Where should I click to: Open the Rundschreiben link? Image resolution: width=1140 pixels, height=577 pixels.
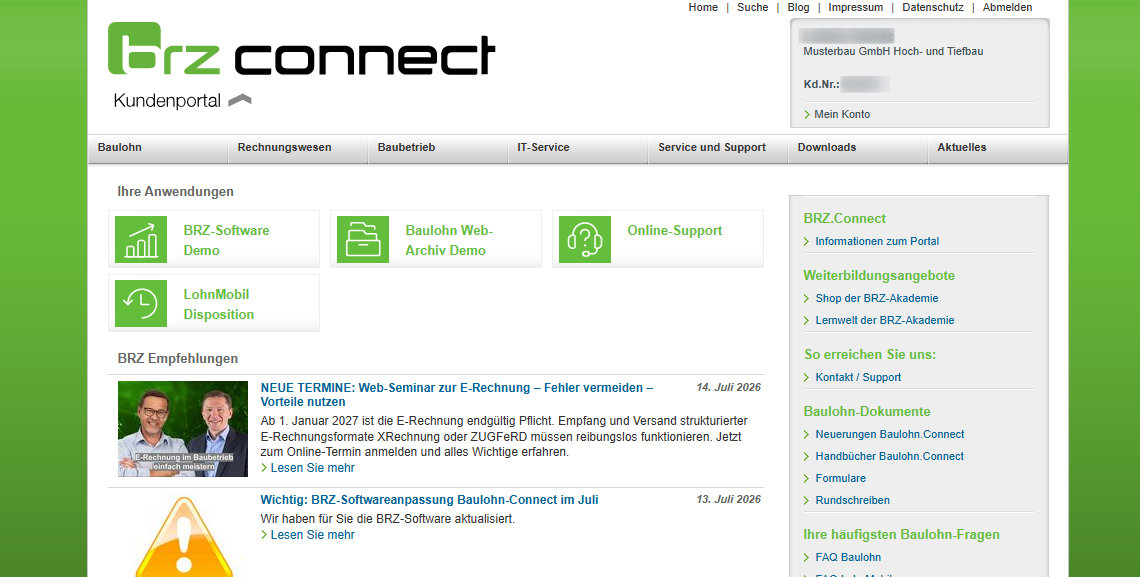click(852, 500)
